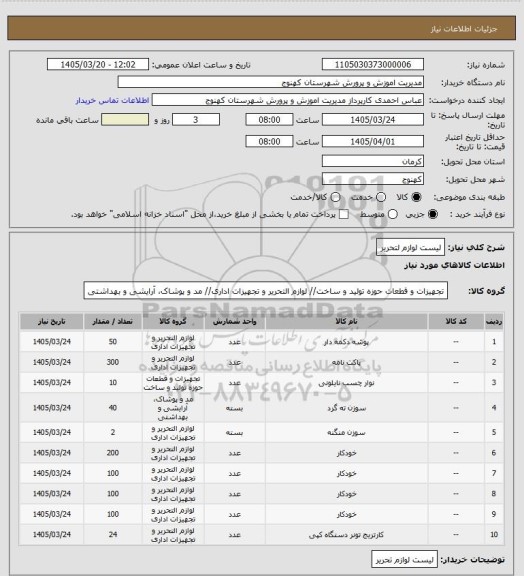The width and height of the screenshot is (524, 576).
Task: Click quantity 200 in row 6
Action: point(112,453)
